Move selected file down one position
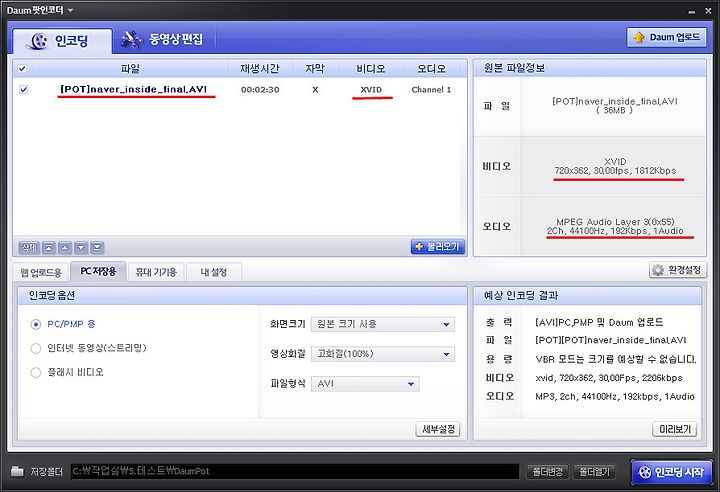Image resolution: width=720 pixels, height=492 pixels. coord(81,248)
